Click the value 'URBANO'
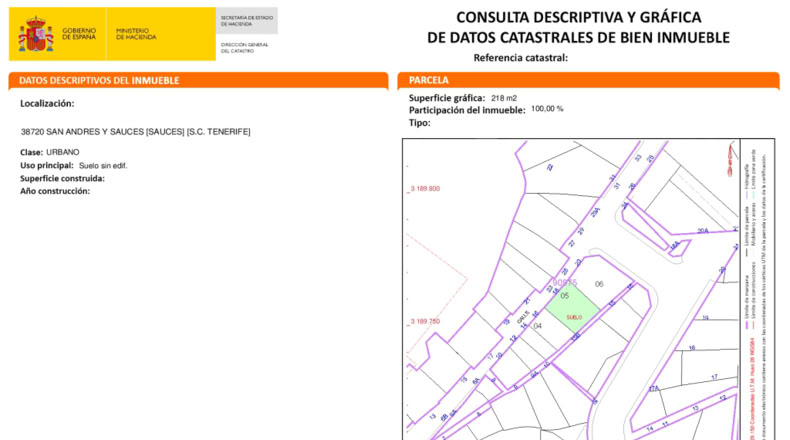790x440 pixels. point(62,152)
